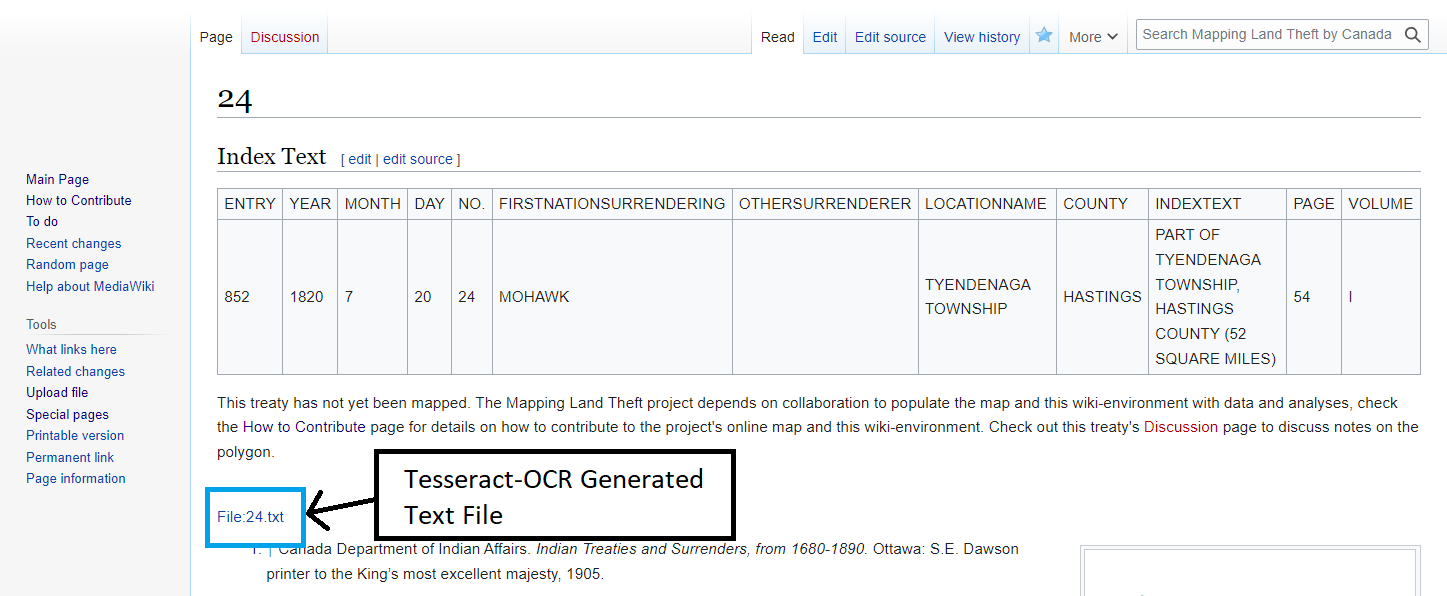Open a Random page

[x=67, y=264]
